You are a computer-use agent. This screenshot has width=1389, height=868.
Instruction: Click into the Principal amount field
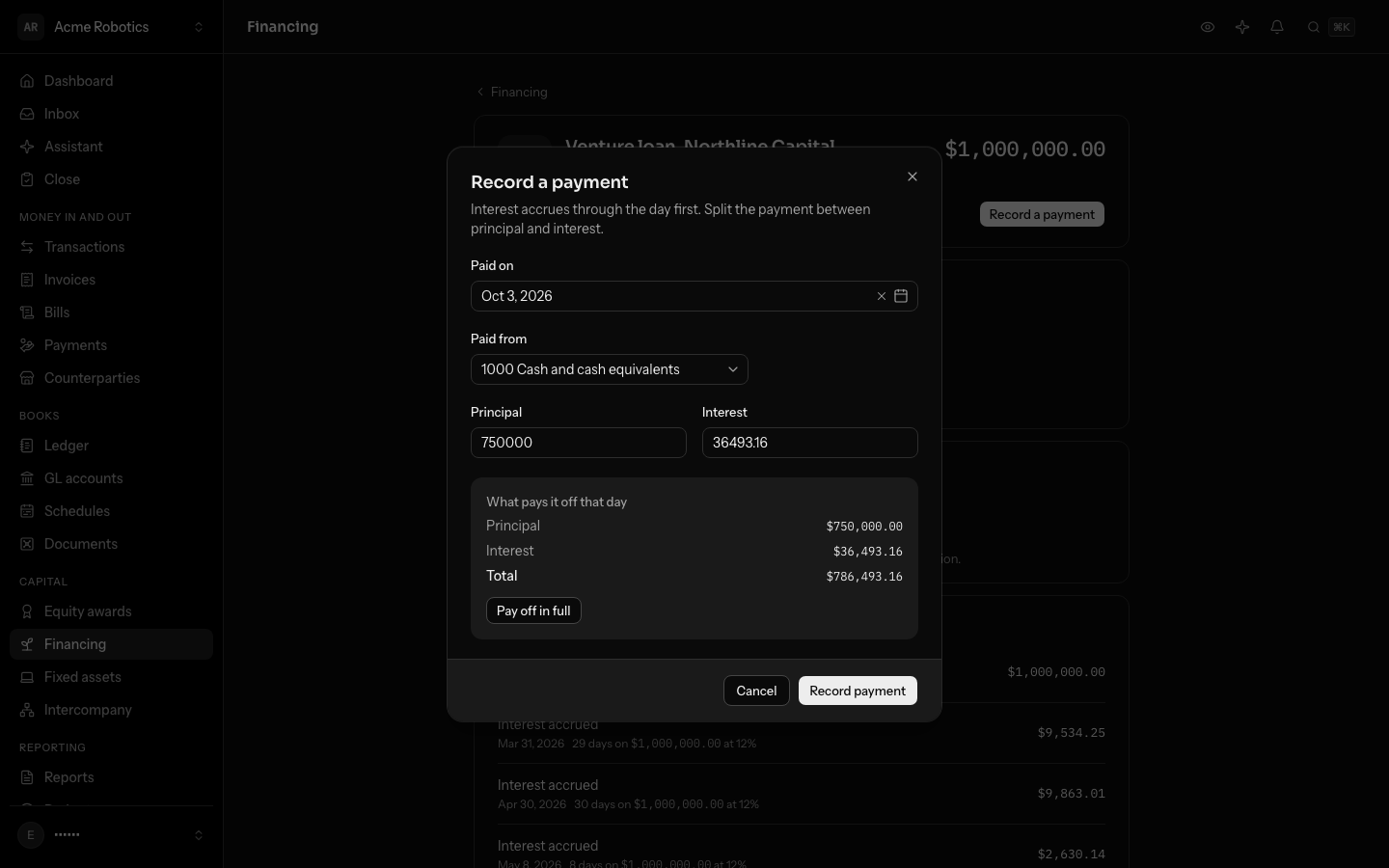tap(579, 443)
